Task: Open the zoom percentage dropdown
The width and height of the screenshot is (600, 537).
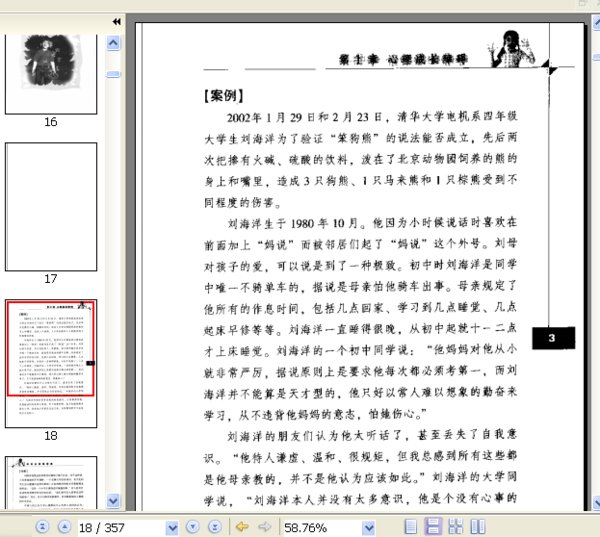Action: [368, 529]
